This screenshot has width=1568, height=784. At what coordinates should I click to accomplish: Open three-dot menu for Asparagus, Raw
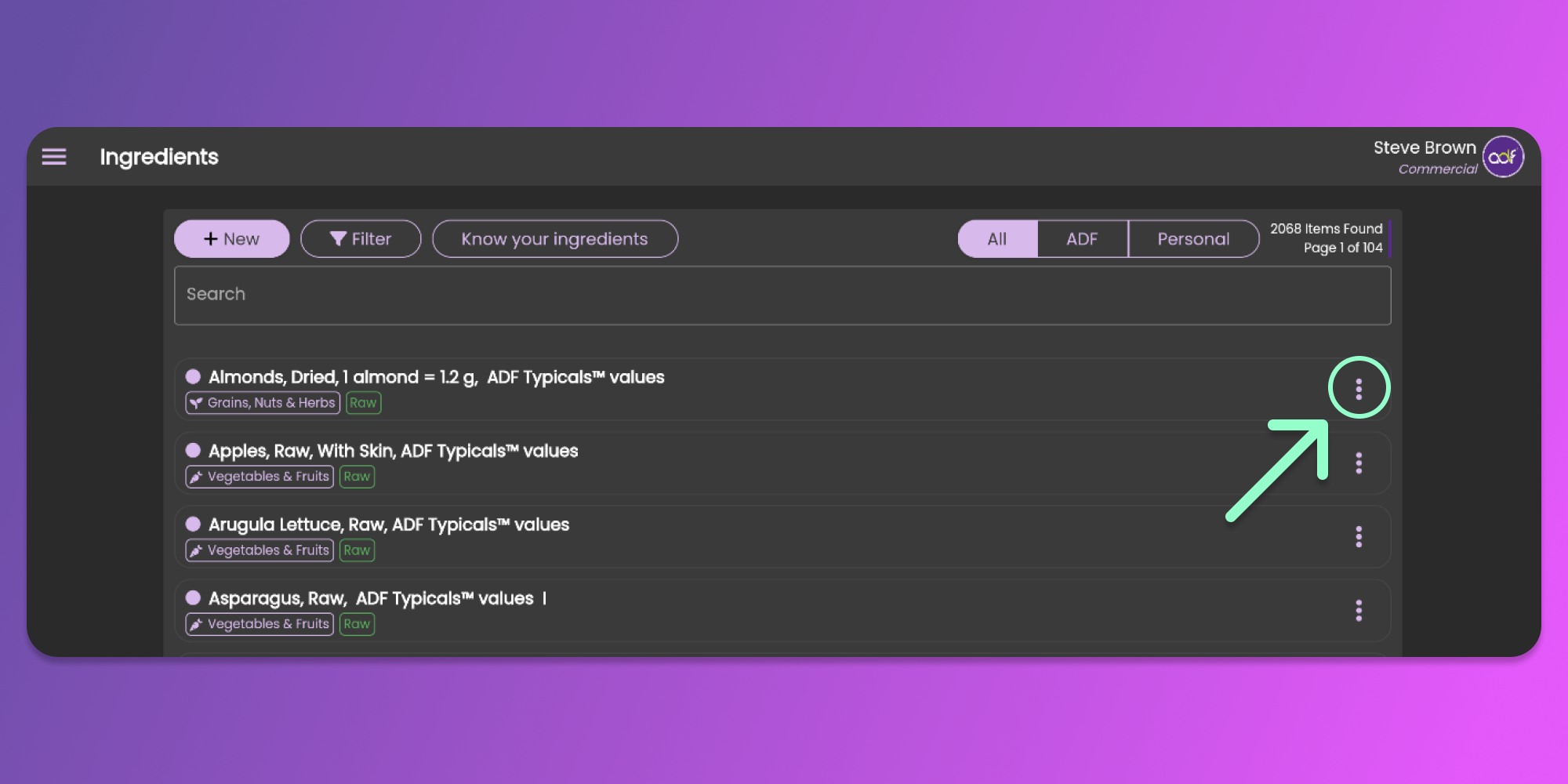tap(1359, 611)
